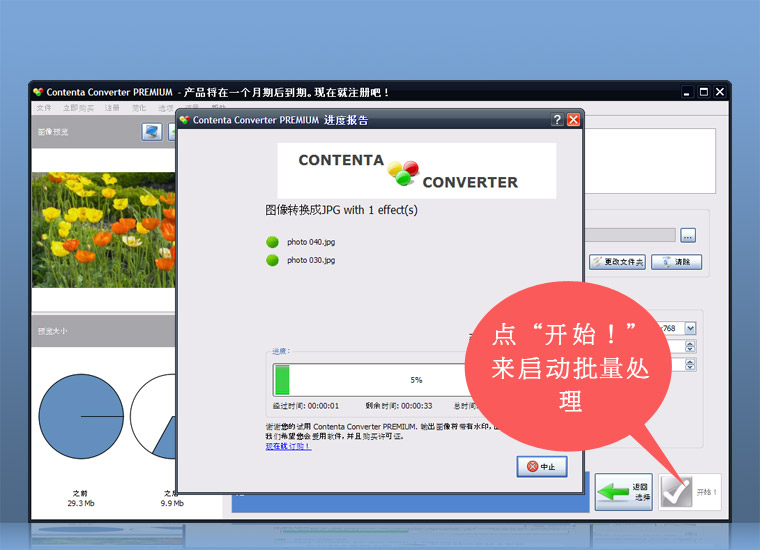760x550 pixels.
Task: Open the Register (注册) menu
Action: pyautogui.click(x=112, y=108)
